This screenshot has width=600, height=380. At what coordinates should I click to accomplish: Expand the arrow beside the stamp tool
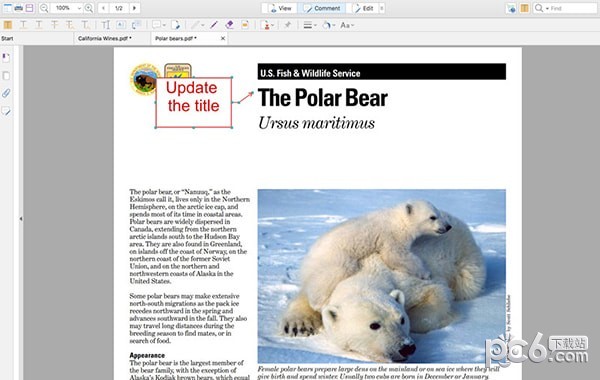[273, 26]
